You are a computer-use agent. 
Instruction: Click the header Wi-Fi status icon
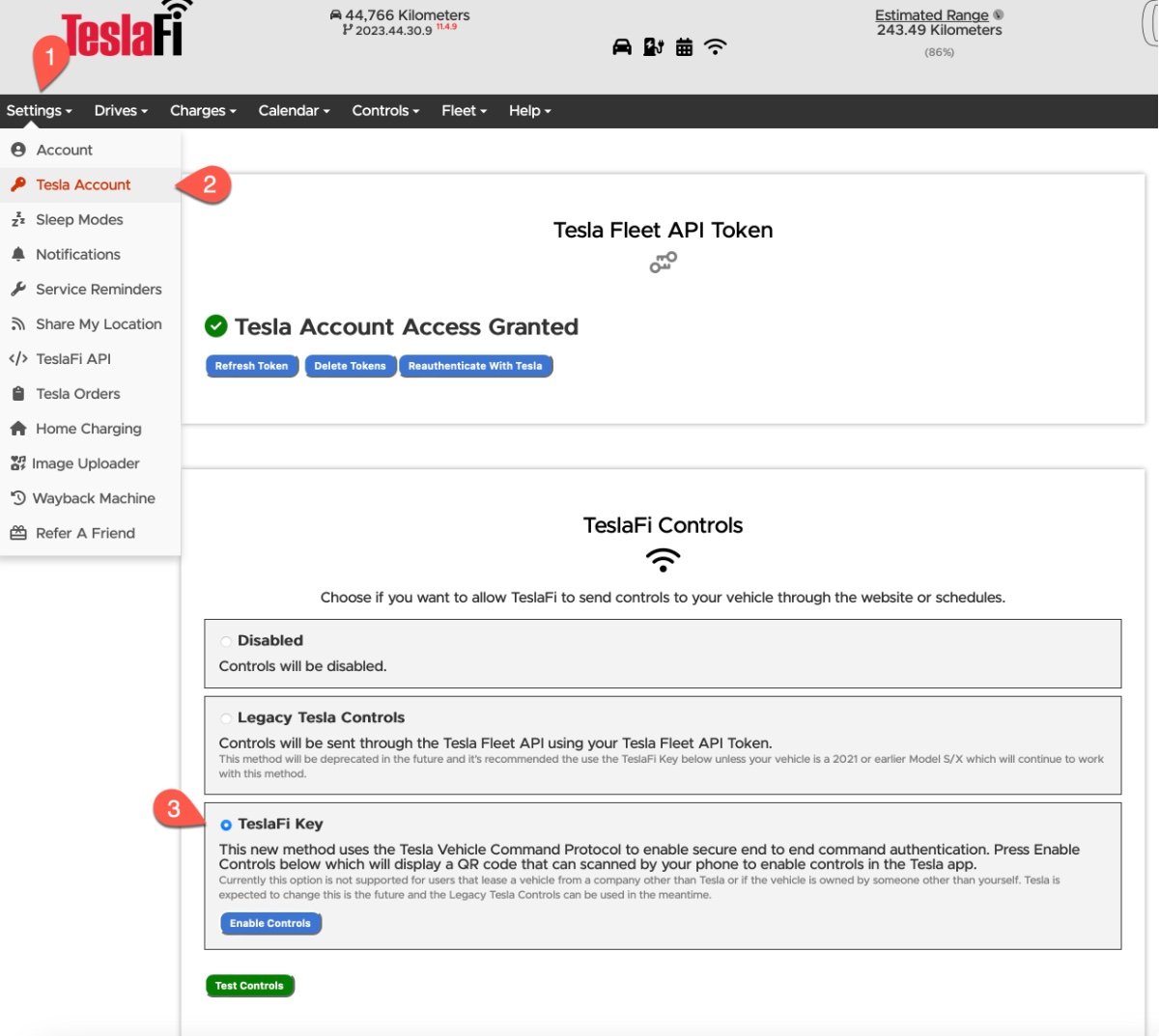[715, 46]
